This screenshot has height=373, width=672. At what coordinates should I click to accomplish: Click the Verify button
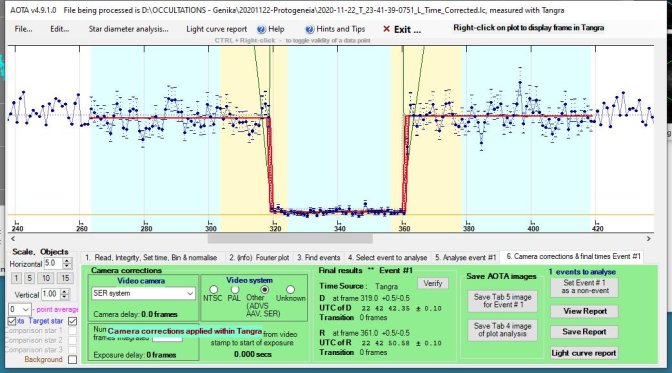point(432,283)
